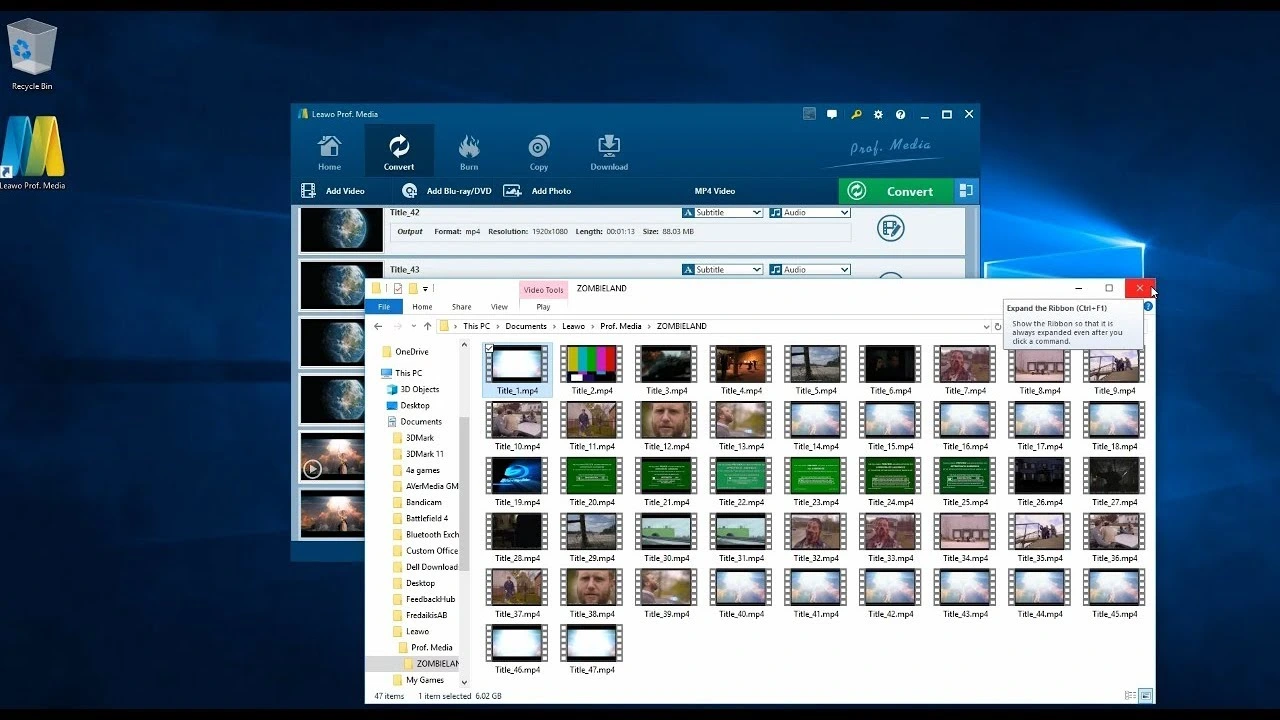This screenshot has width=1280, height=720.
Task: Open the Download module in Leawo
Action: (x=609, y=152)
